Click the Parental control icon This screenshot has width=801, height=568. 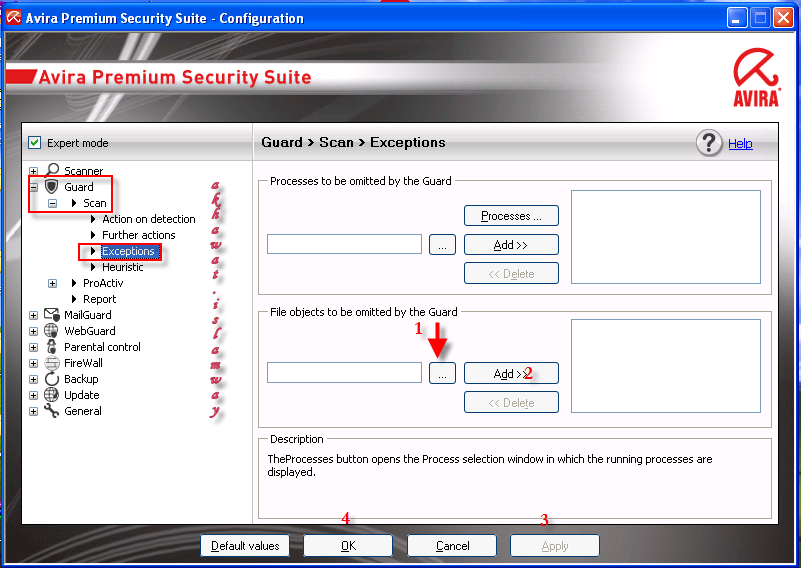(52, 347)
